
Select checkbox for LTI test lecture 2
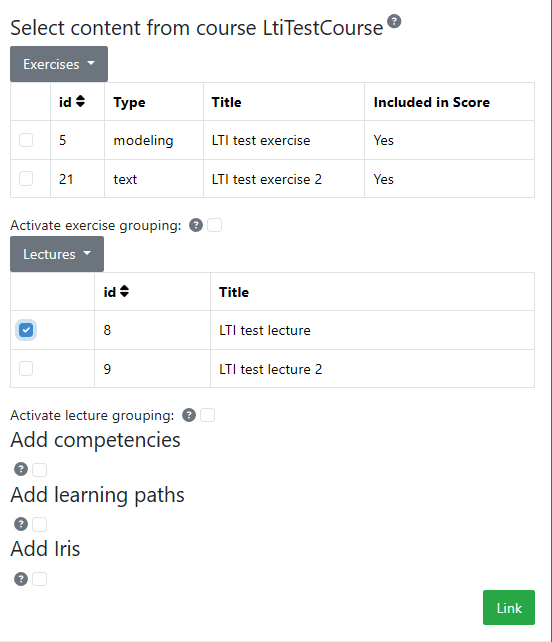[x=26, y=368]
